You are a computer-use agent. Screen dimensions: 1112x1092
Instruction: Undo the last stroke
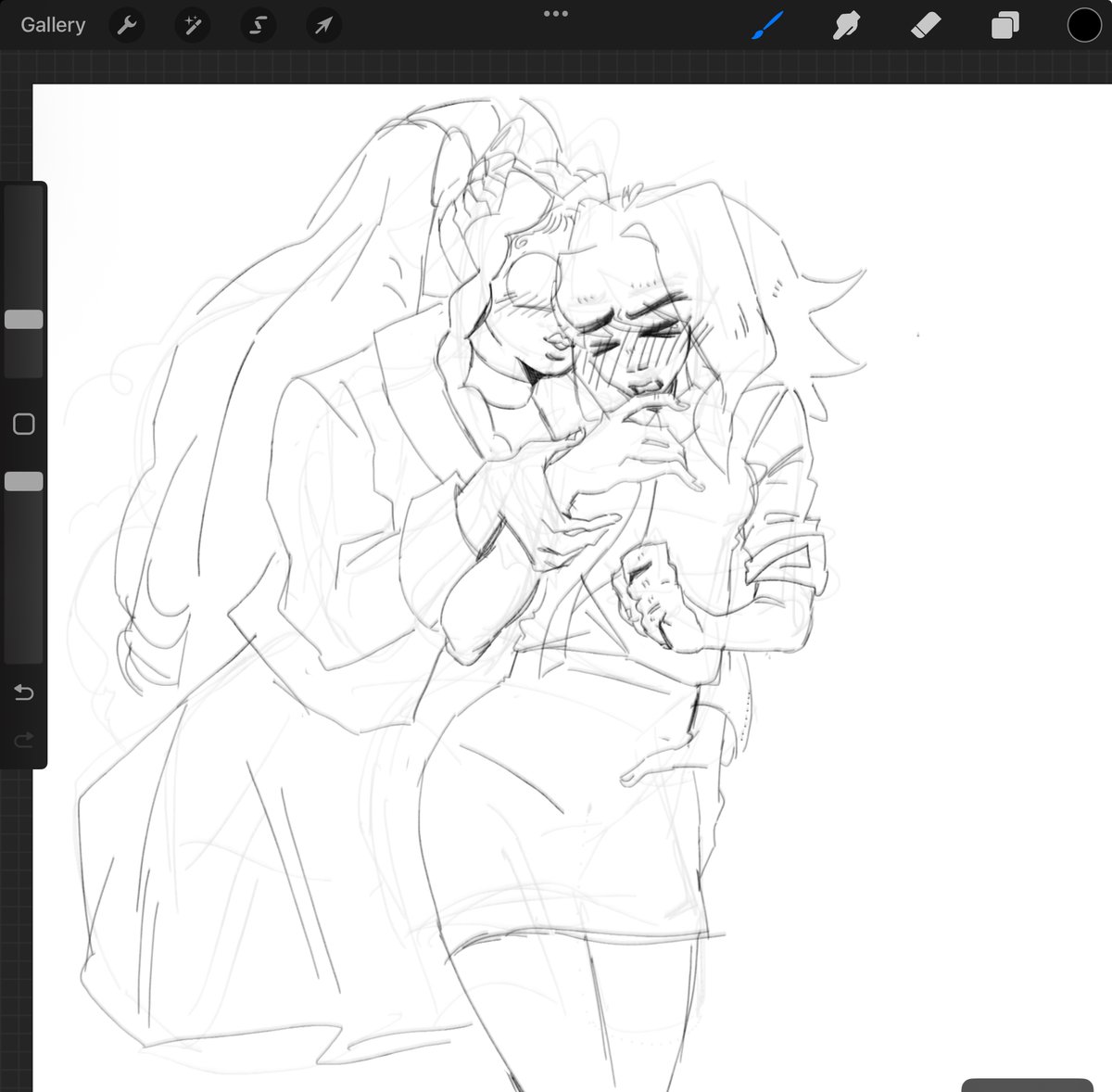point(24,692)
